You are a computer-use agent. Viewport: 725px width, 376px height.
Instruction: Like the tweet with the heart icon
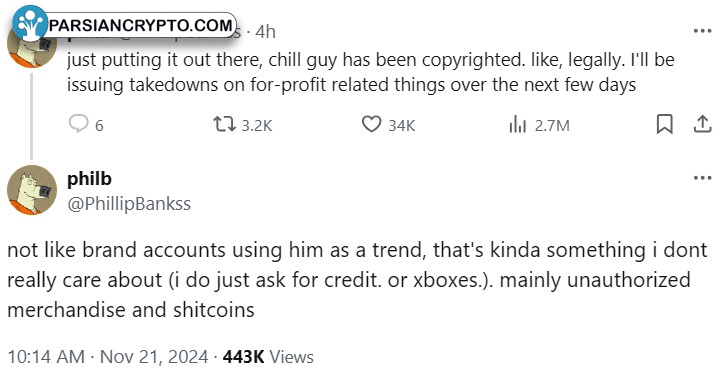coord(371,124)
